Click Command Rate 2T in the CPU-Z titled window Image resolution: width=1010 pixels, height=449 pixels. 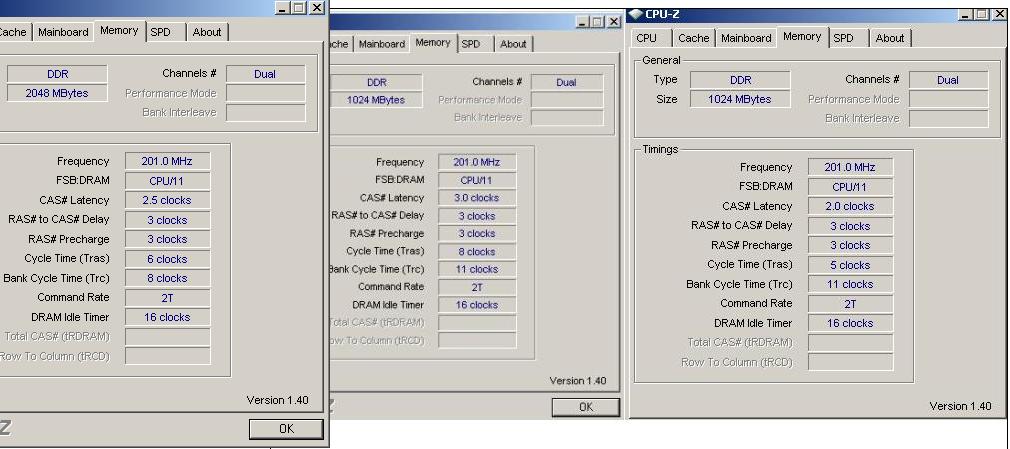click(x=850, y=303)
